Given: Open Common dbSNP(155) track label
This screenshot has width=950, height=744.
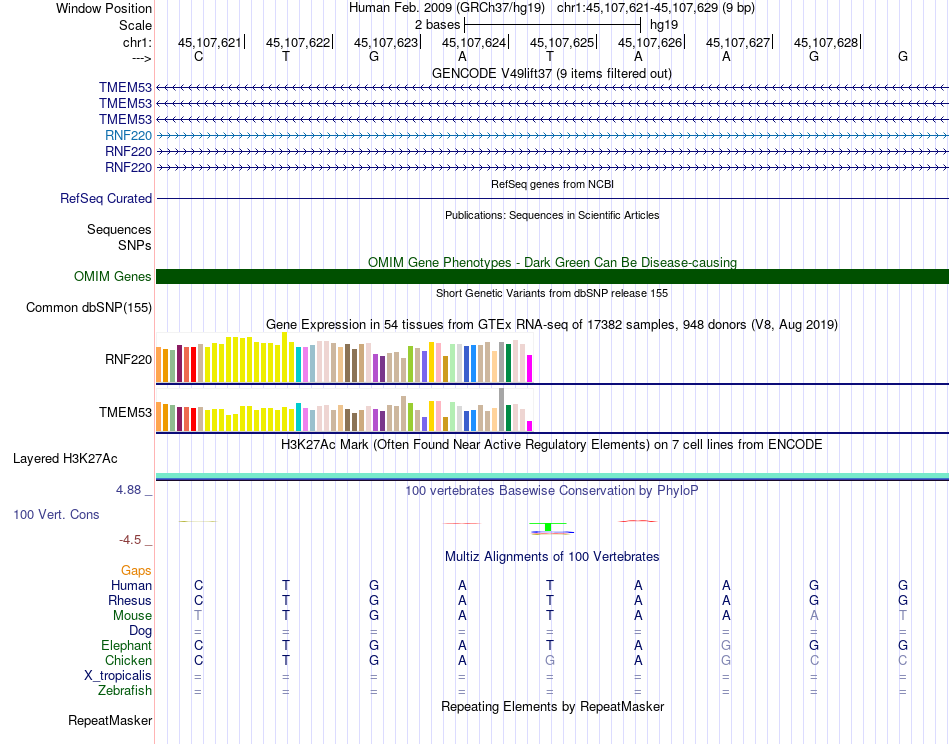Looking at the screenshot, I should pos(88,307).
